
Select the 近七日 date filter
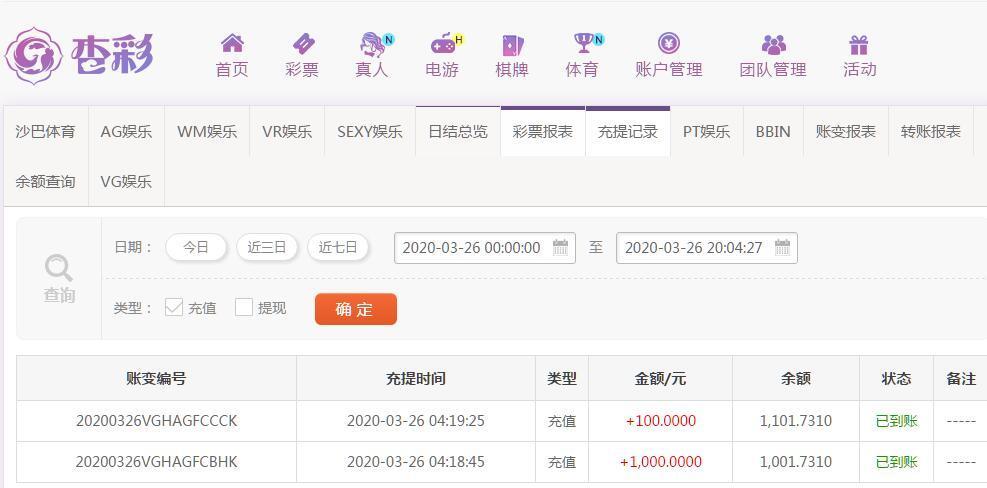click(x=337, y=247)
